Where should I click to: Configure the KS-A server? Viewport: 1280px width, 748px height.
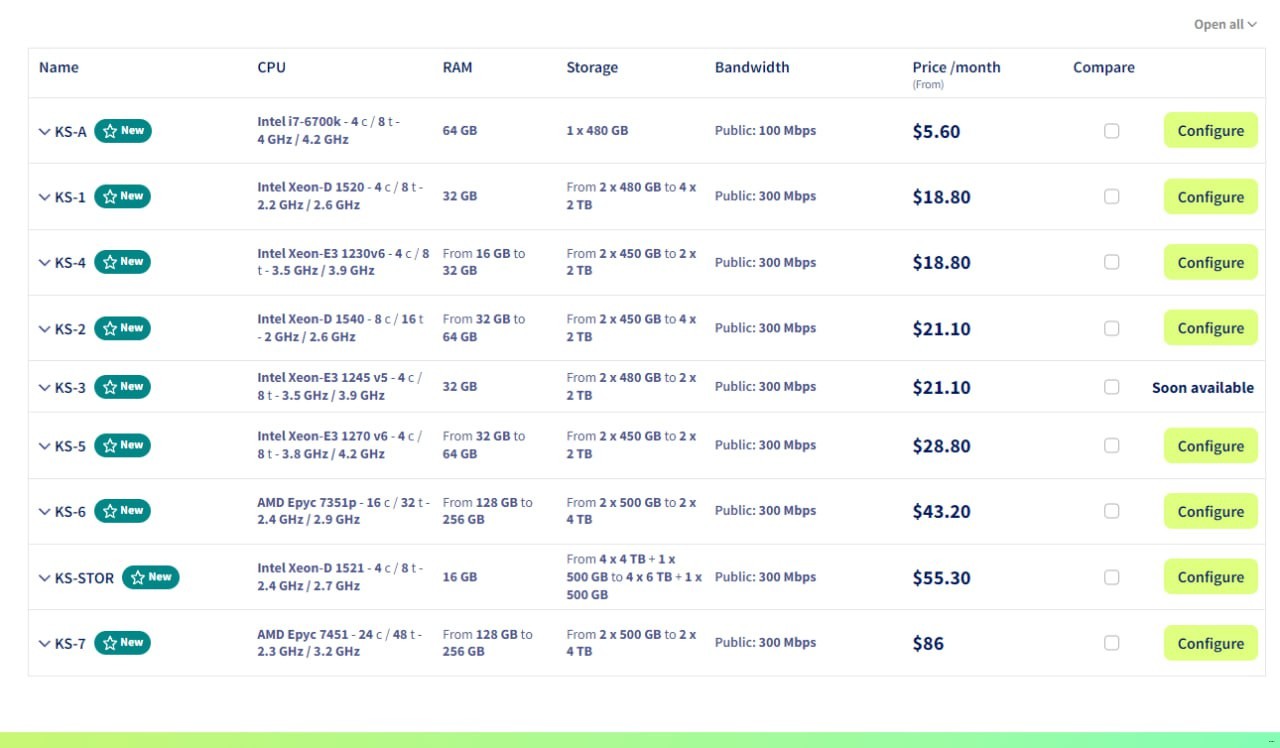click(1210, 131)
